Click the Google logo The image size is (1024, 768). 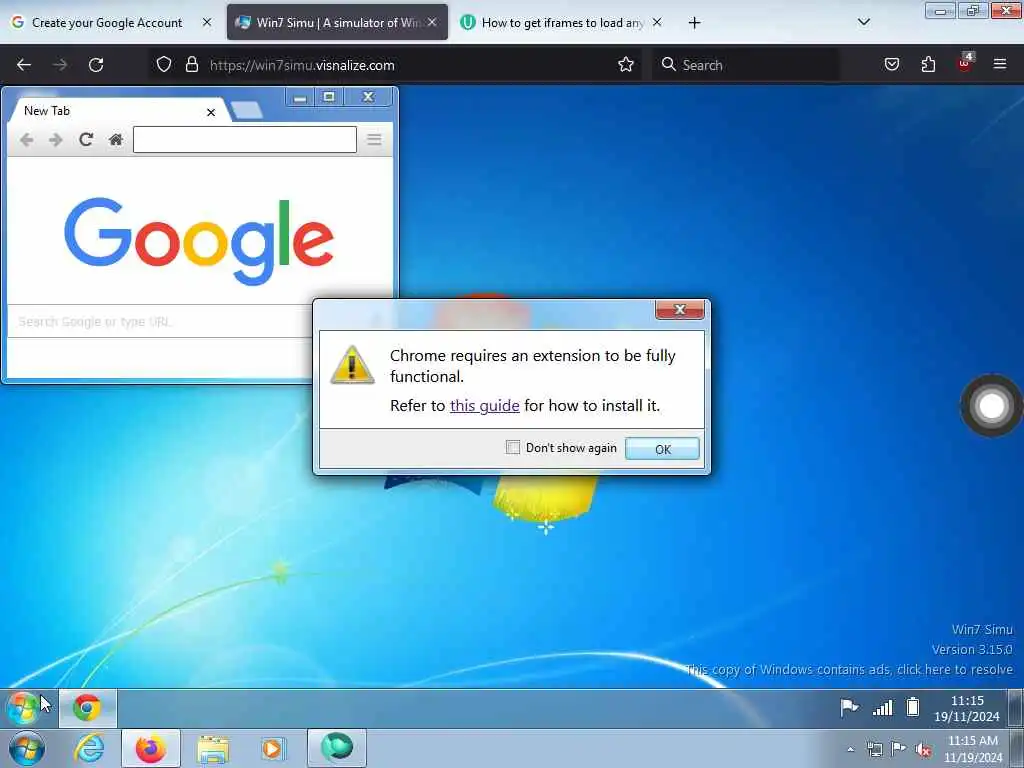[x=199, y=242]
